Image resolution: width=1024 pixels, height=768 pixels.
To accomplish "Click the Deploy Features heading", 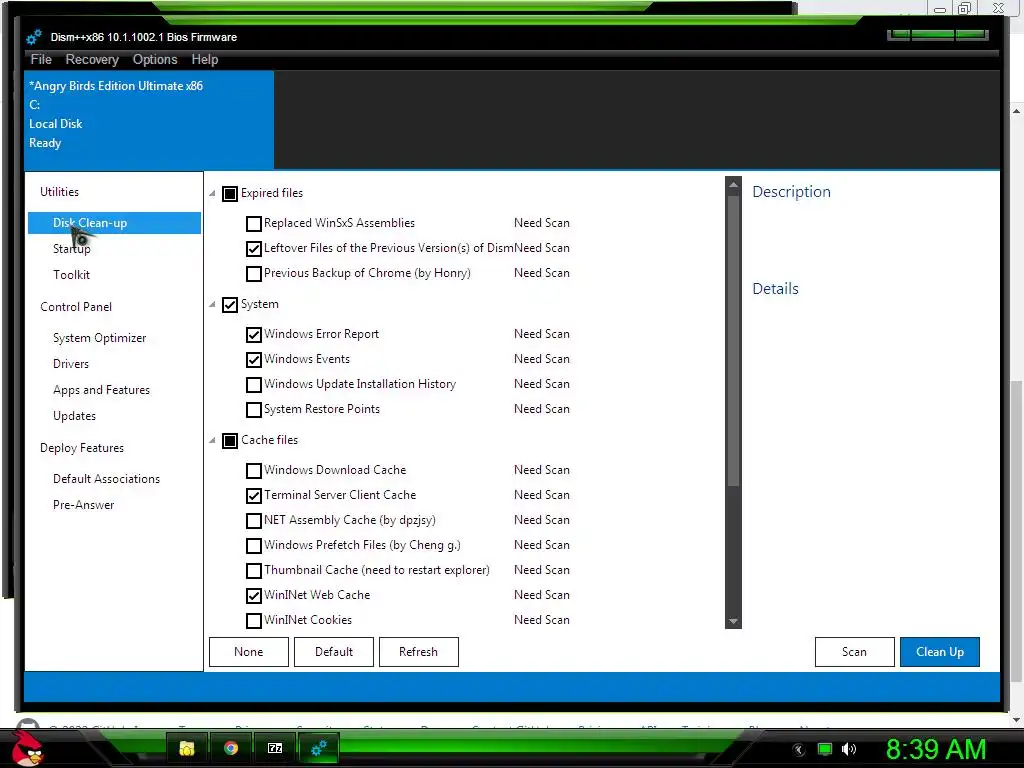I will coord(82,447).
